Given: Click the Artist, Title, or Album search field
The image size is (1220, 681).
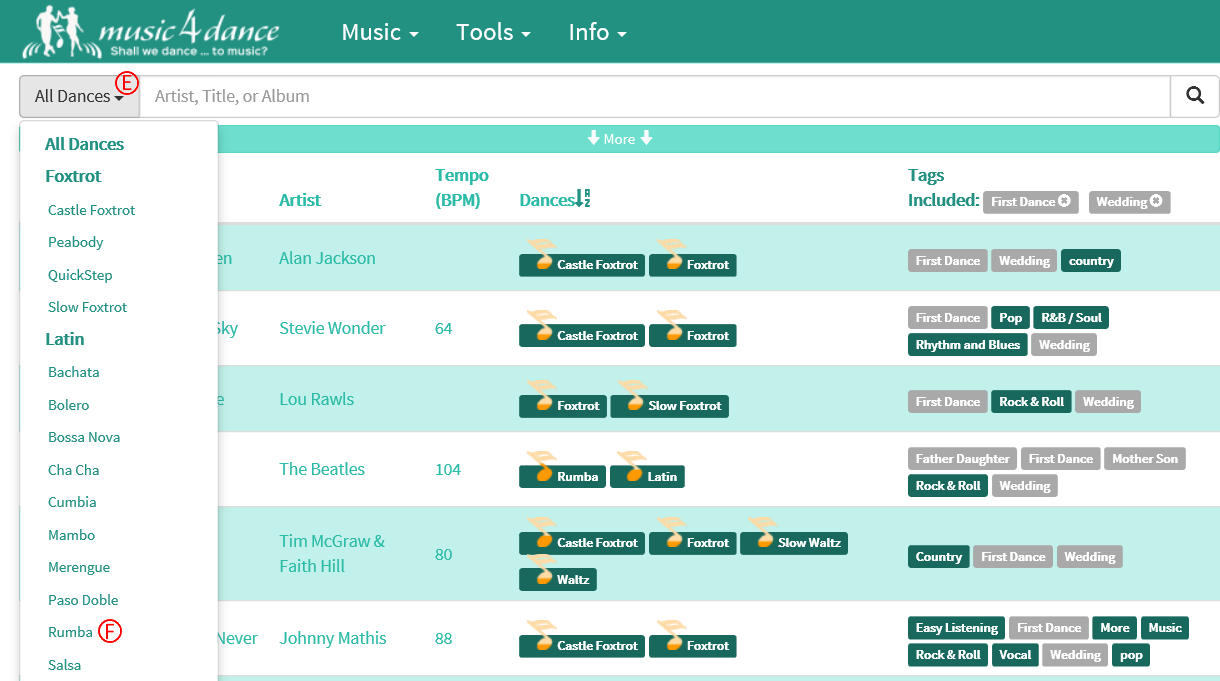Looking at the screenshot, I should [654, 96].
